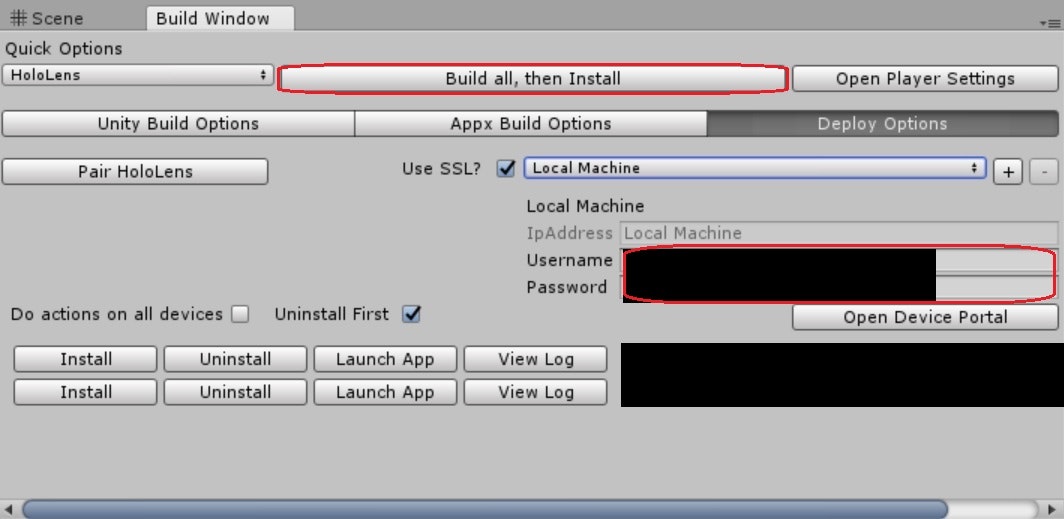
Task: Switch to Appx Build Options tab
Action: (531, 123)
